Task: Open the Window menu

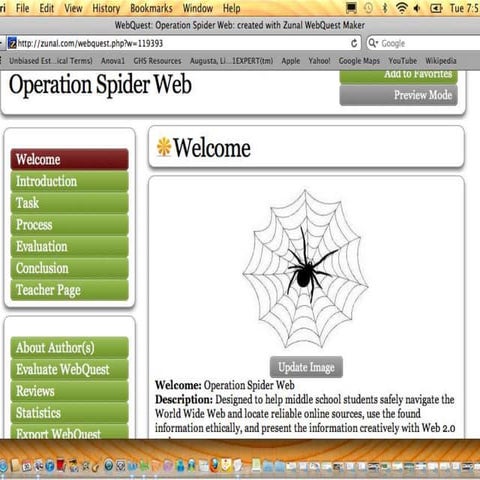Action: pyautogui.click(x=198, y=8)
